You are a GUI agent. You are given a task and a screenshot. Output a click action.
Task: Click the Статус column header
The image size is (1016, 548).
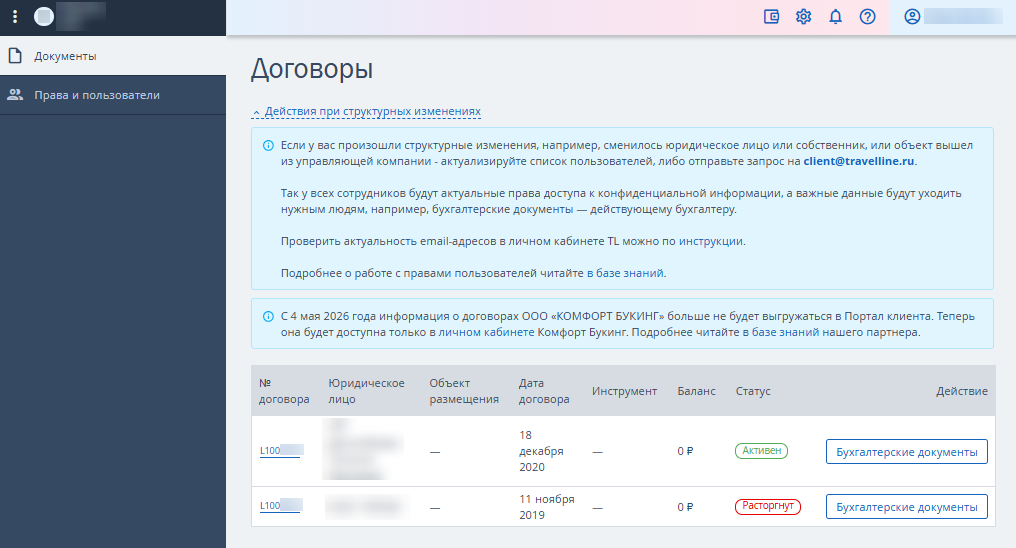(753, 391)
